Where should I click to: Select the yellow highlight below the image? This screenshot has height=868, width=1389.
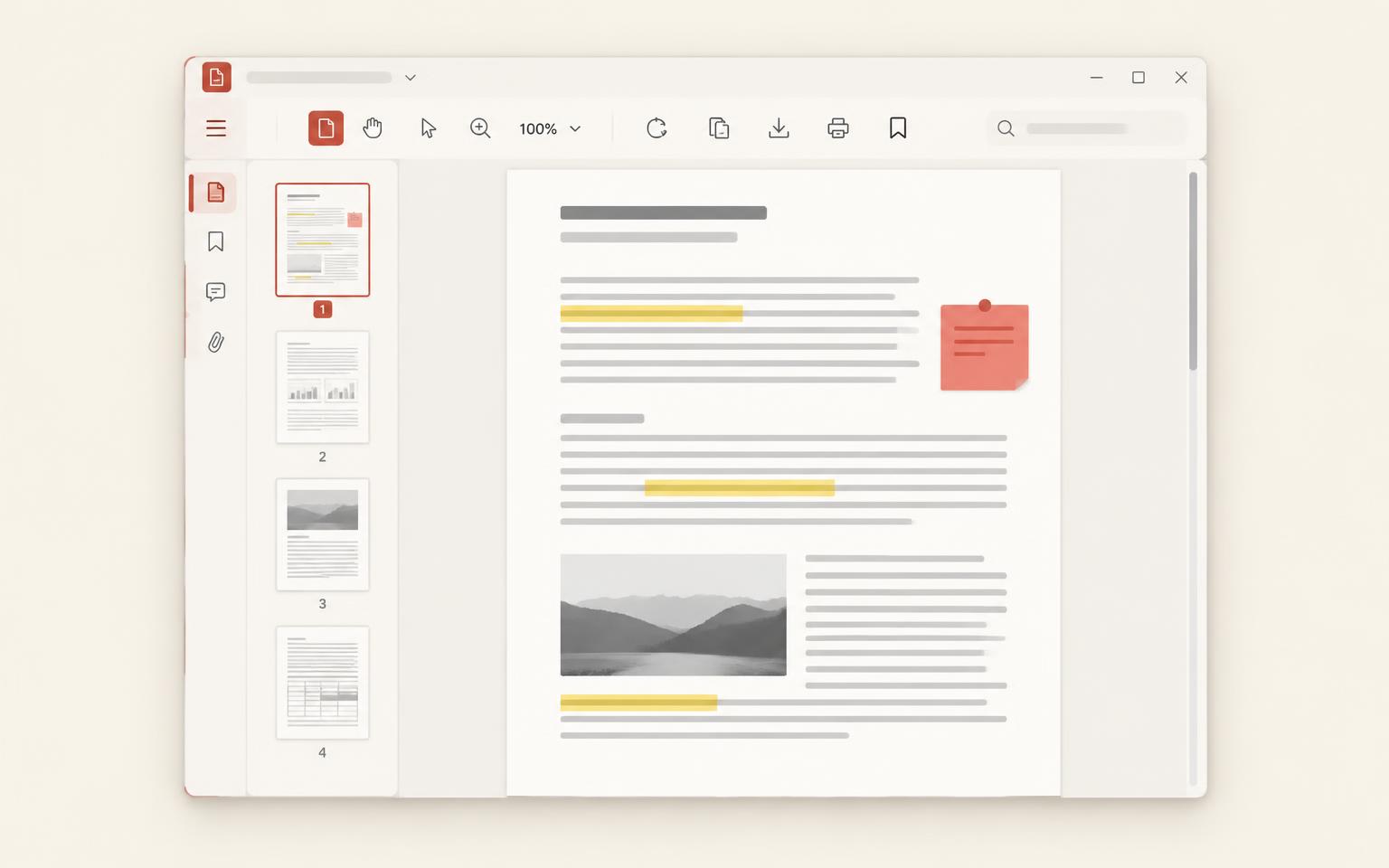click(x=638, y=703)
